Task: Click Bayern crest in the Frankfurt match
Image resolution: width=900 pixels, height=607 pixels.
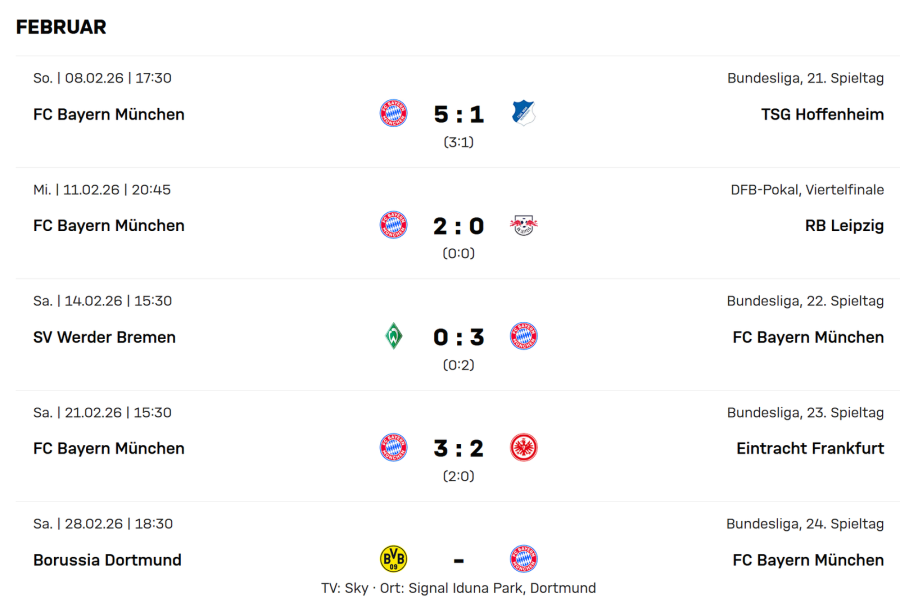Action: (394, 448)
